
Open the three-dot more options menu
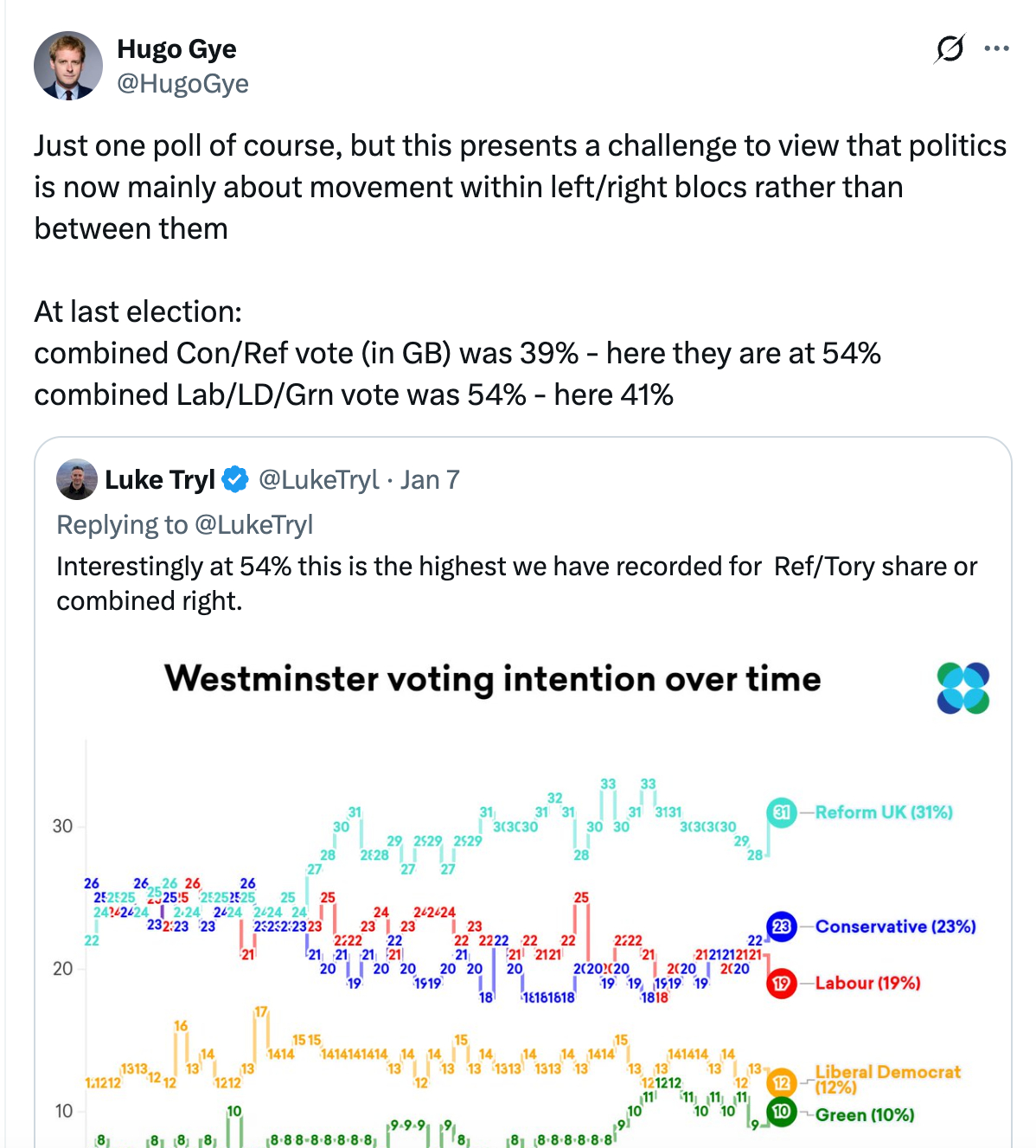click(997, 48)
